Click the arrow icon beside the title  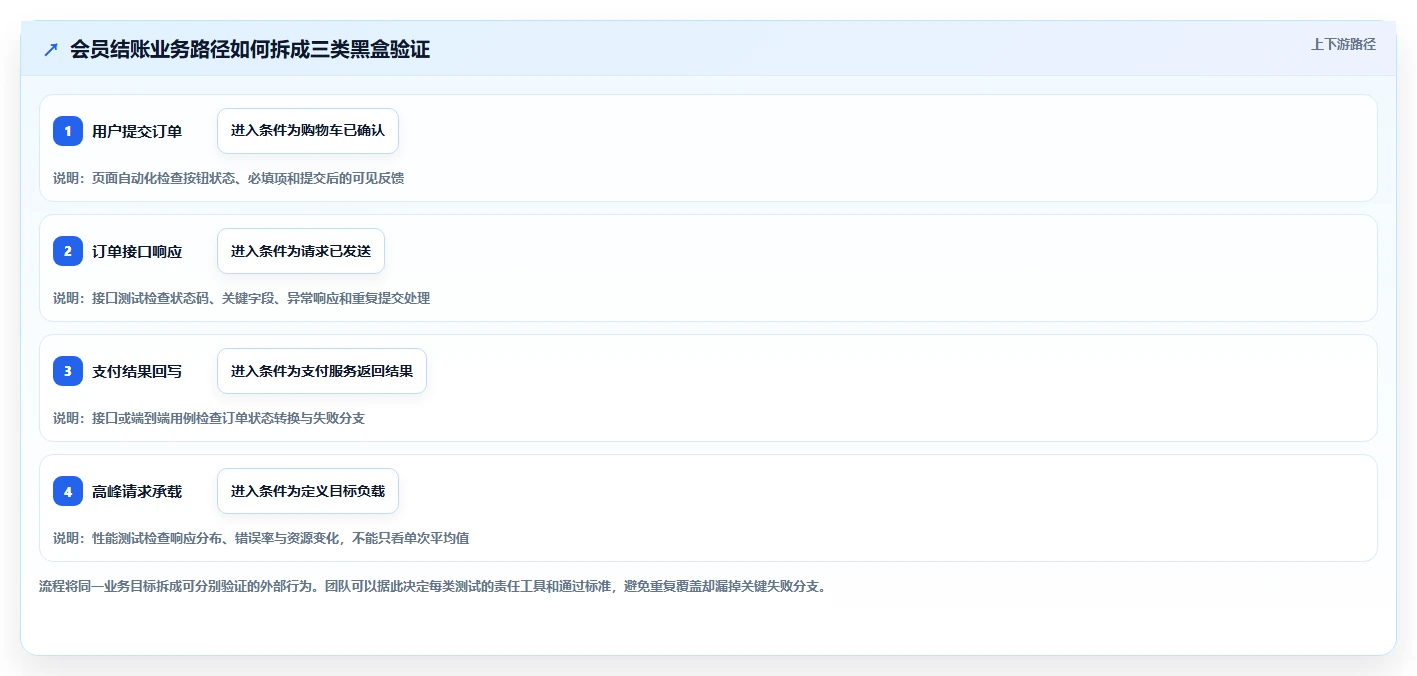click(x=51, y=49)
